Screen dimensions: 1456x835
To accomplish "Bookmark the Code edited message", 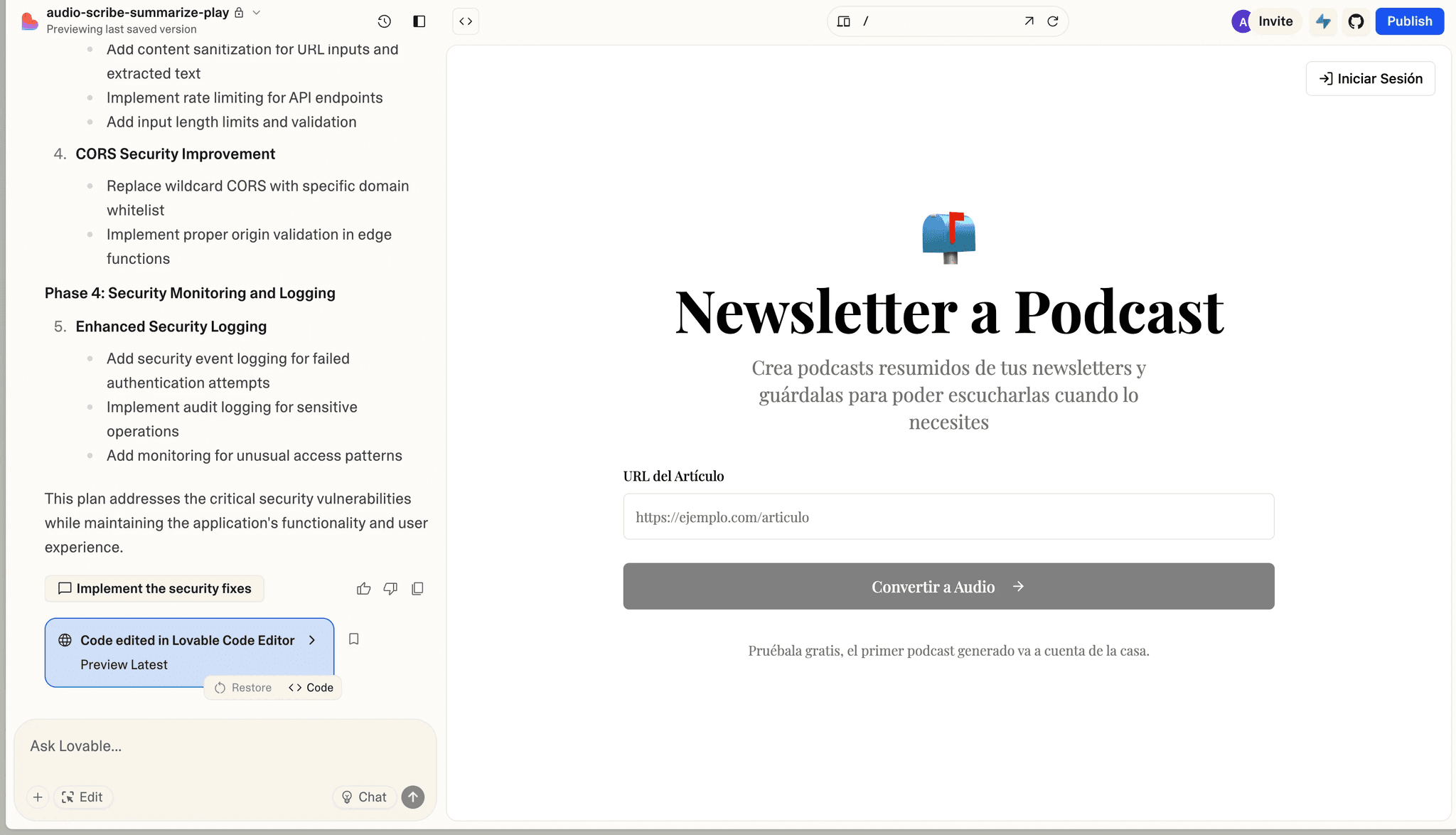I will pyautogui.click(x=353, y=639).
